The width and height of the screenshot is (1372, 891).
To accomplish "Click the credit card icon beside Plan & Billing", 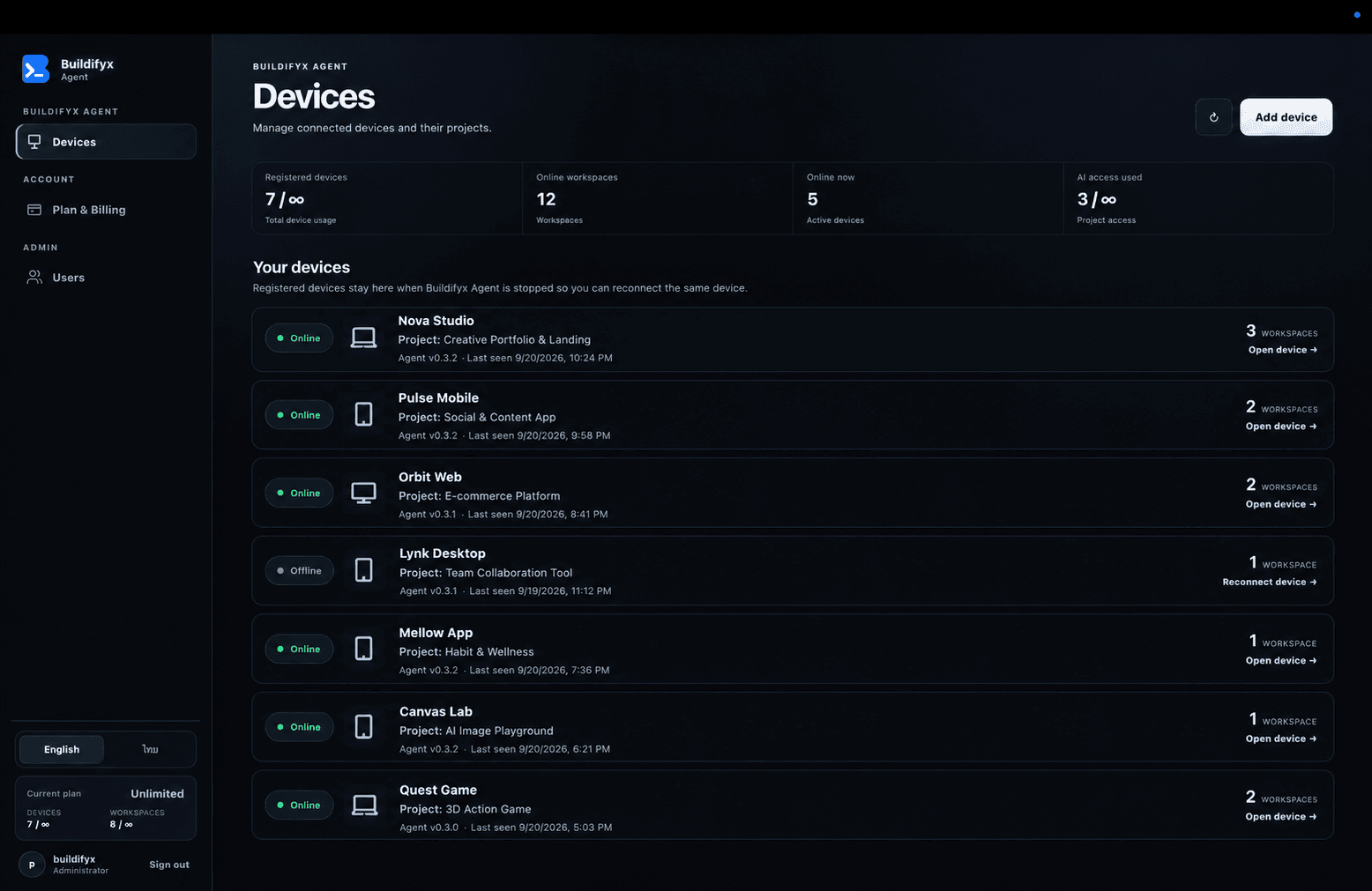I will coord(34,210).
